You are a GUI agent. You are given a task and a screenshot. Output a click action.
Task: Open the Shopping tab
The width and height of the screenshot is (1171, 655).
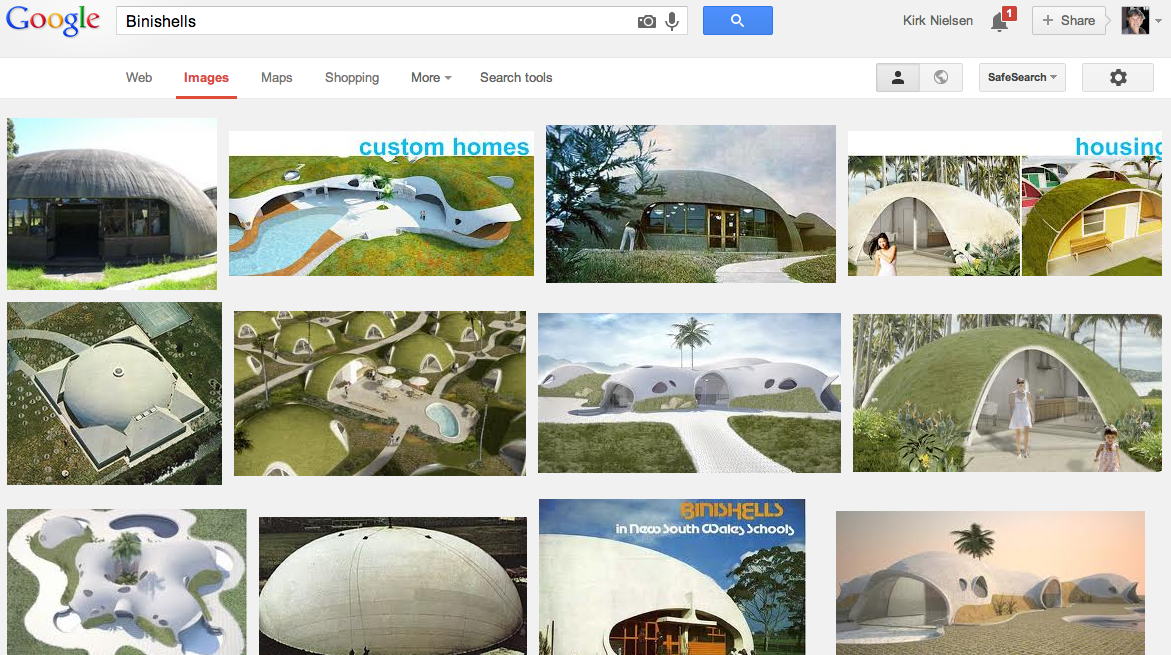point(352,78)
